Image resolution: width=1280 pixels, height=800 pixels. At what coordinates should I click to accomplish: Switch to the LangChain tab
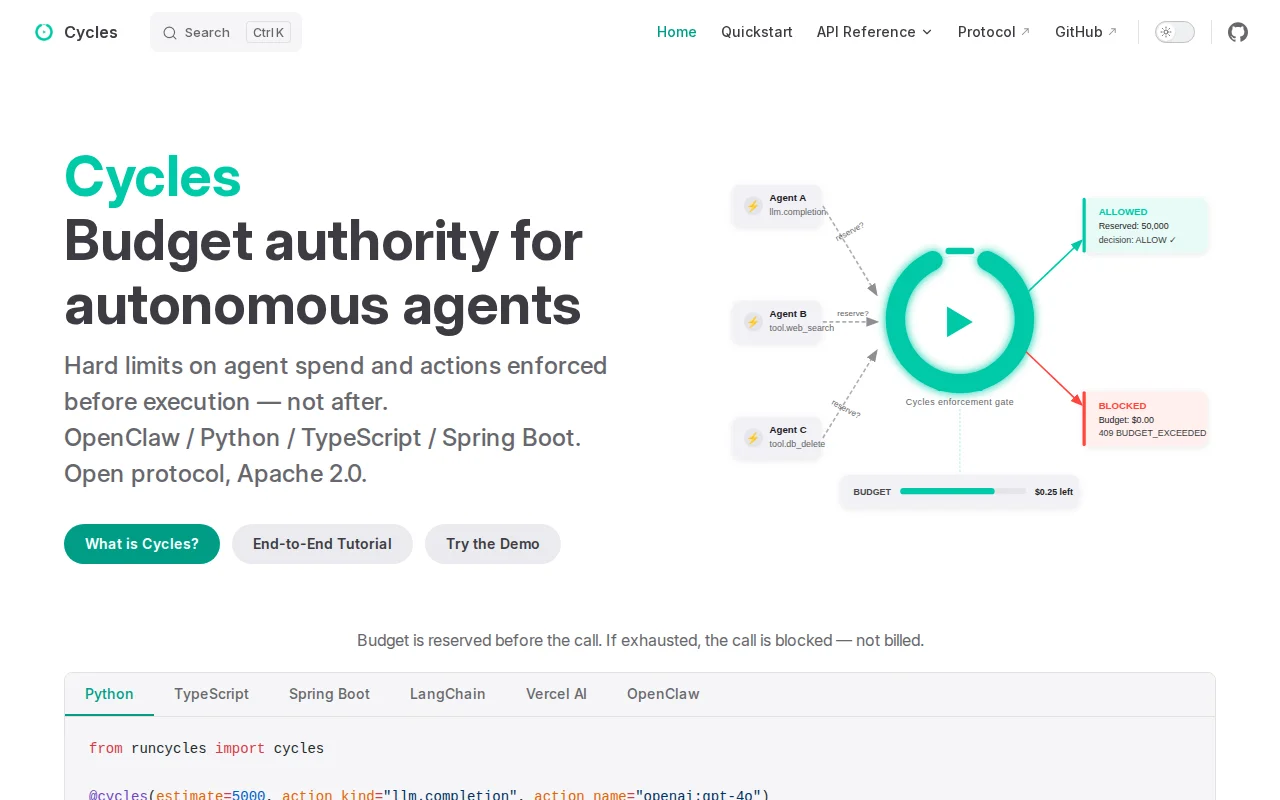[x=447, y=694]
